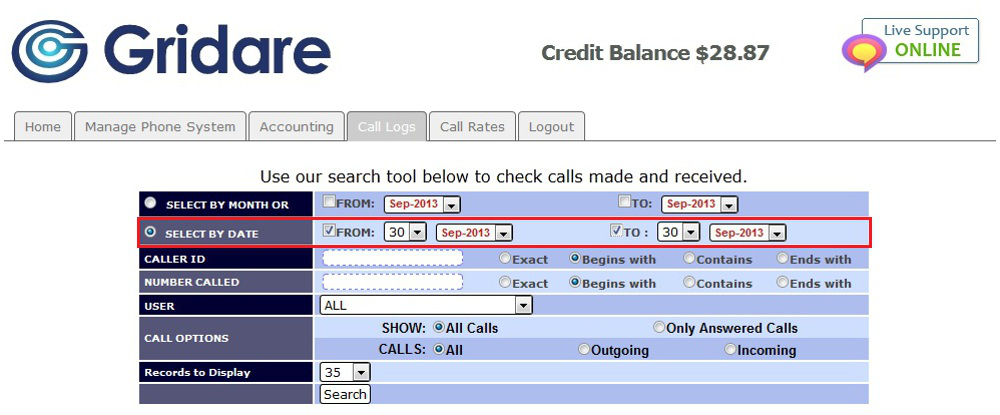Click the Logout tab

tap(551, 127)
